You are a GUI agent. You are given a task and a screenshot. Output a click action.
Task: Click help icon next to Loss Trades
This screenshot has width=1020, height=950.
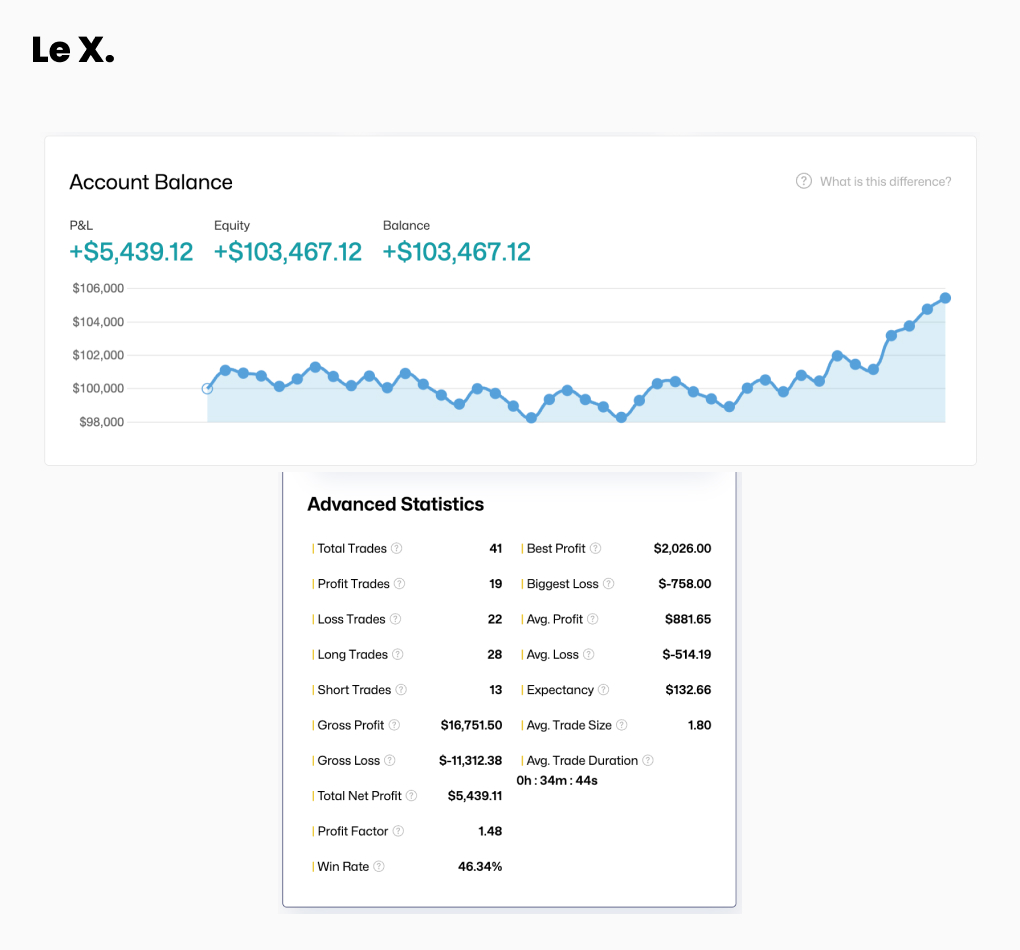(395, 619)
